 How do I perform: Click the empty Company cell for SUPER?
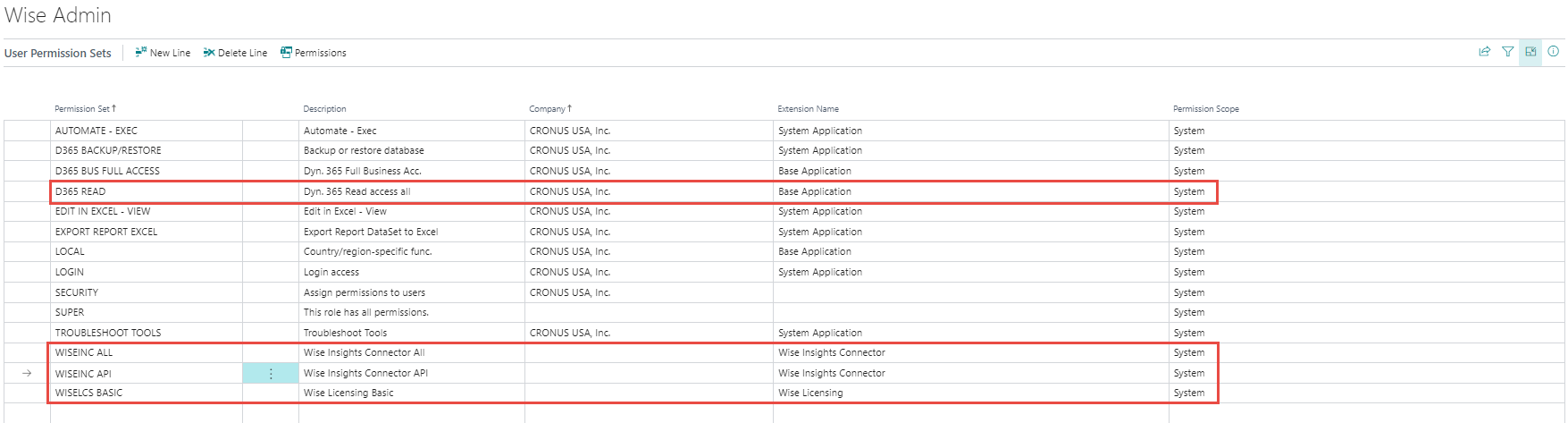(x=648, y=313)
